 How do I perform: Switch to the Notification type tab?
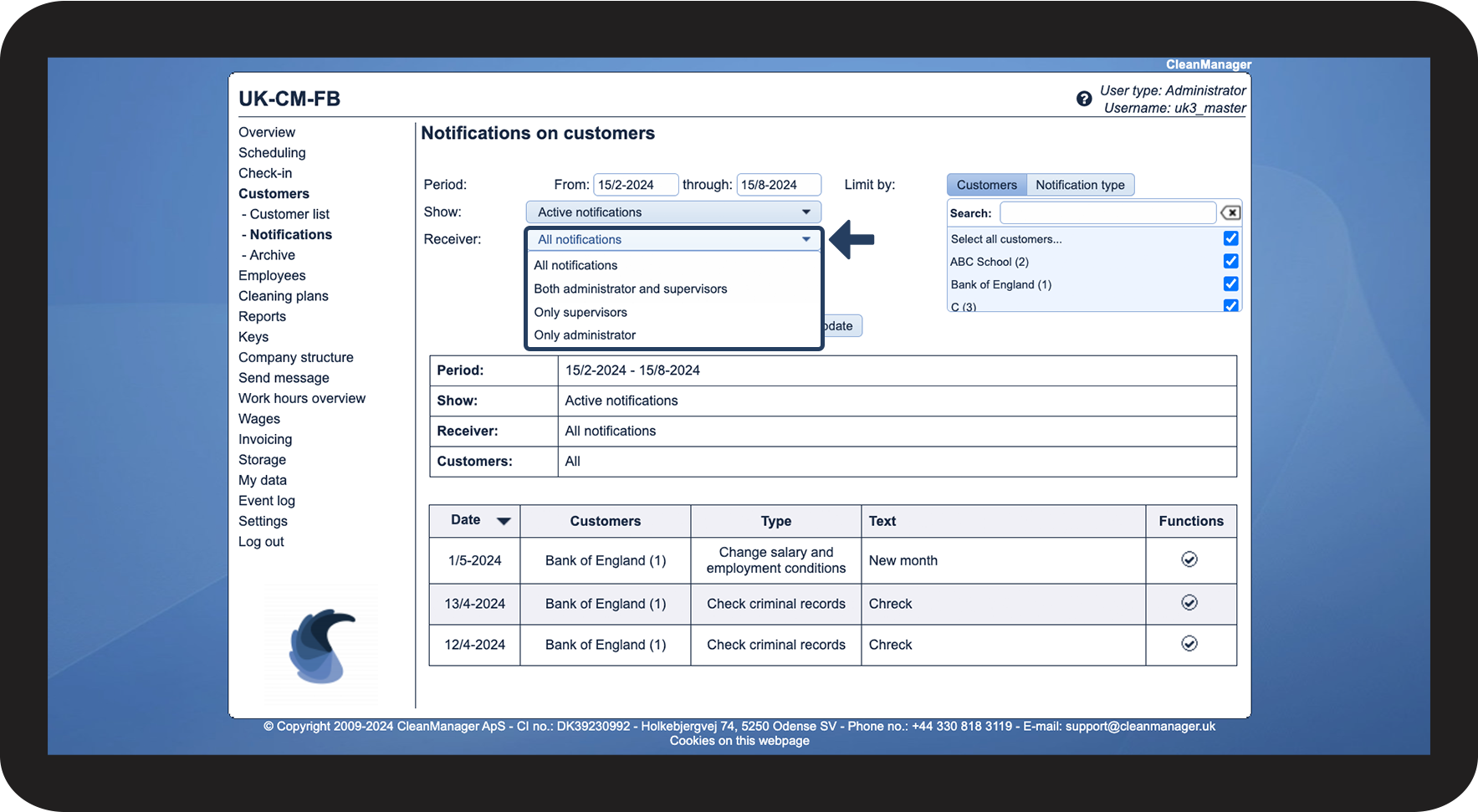pos(1080,185)
